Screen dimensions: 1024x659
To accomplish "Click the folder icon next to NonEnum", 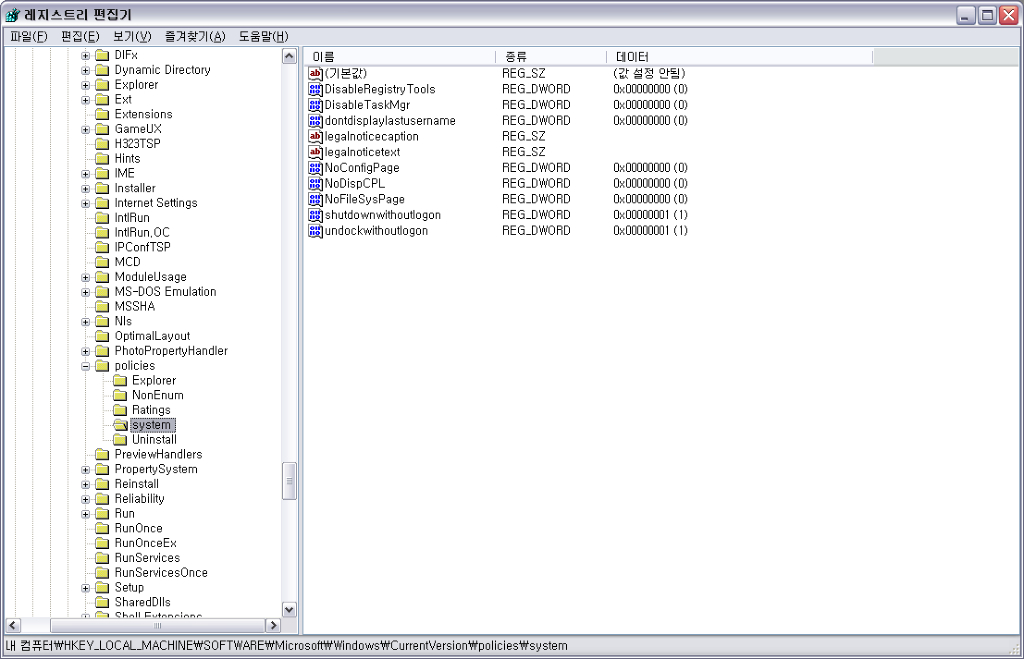I will pos(120,395).
